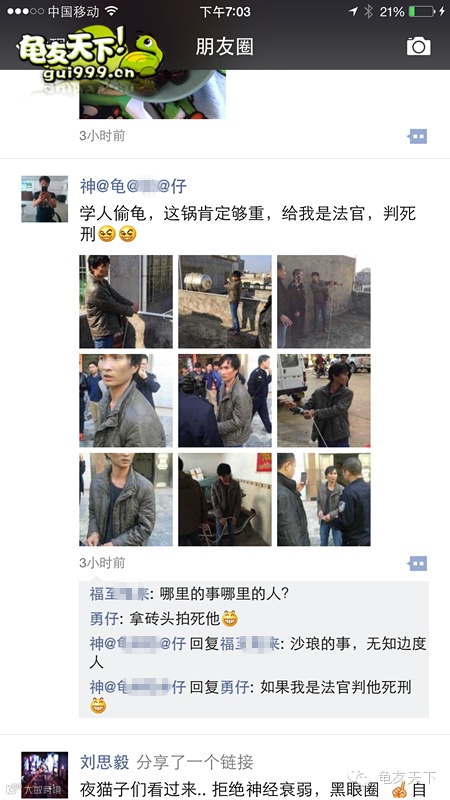This screenshot has height=800, width=450.
Task: Tap the poster name starting with 神@龟
Action: (x=133, y=186)
